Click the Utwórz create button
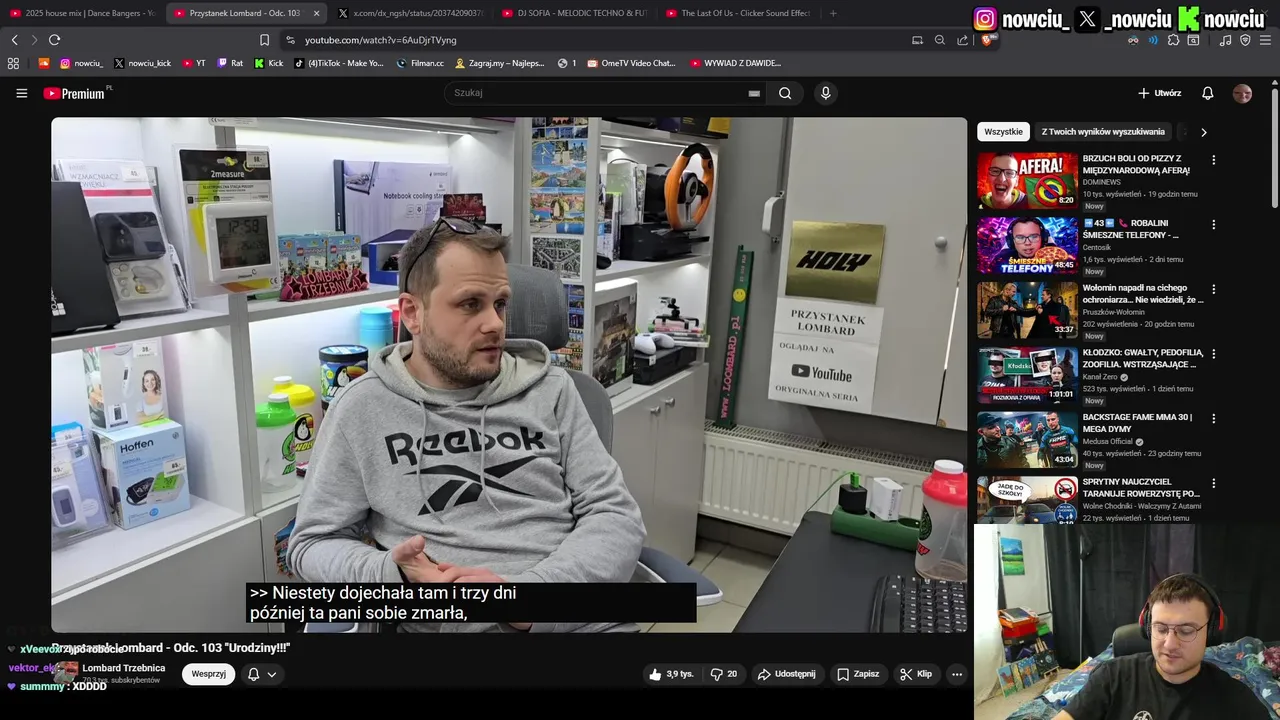The image size is (1280, 720). click(1159, 93)
